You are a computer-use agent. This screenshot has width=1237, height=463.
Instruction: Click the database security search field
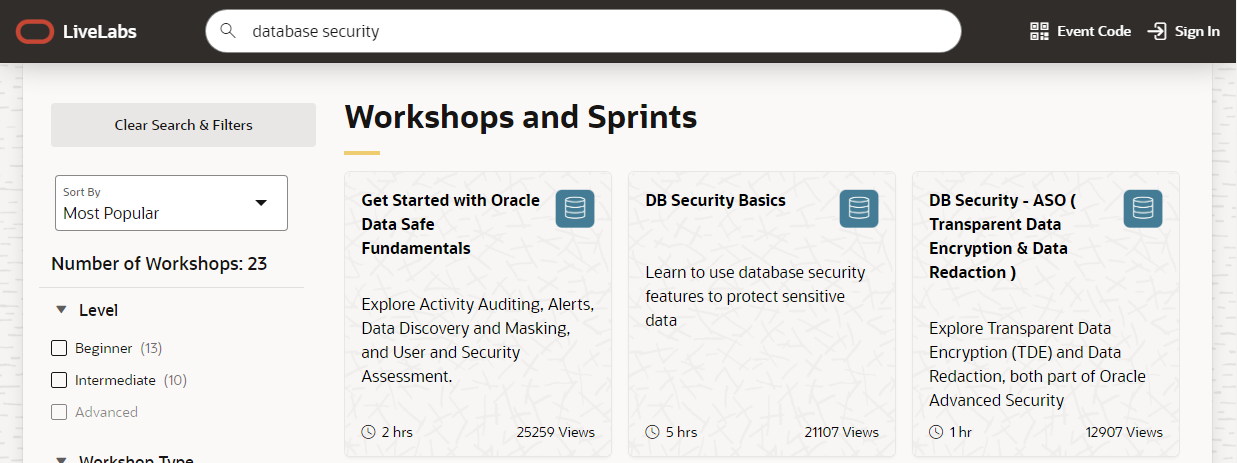tap(583, 31)
